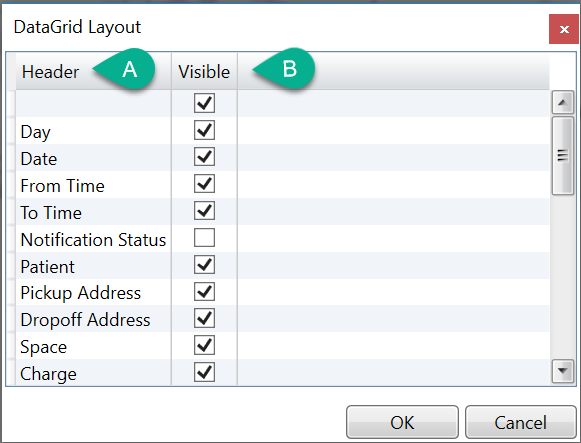Toggle the To Time visible checkbox

tap(204, 211)
